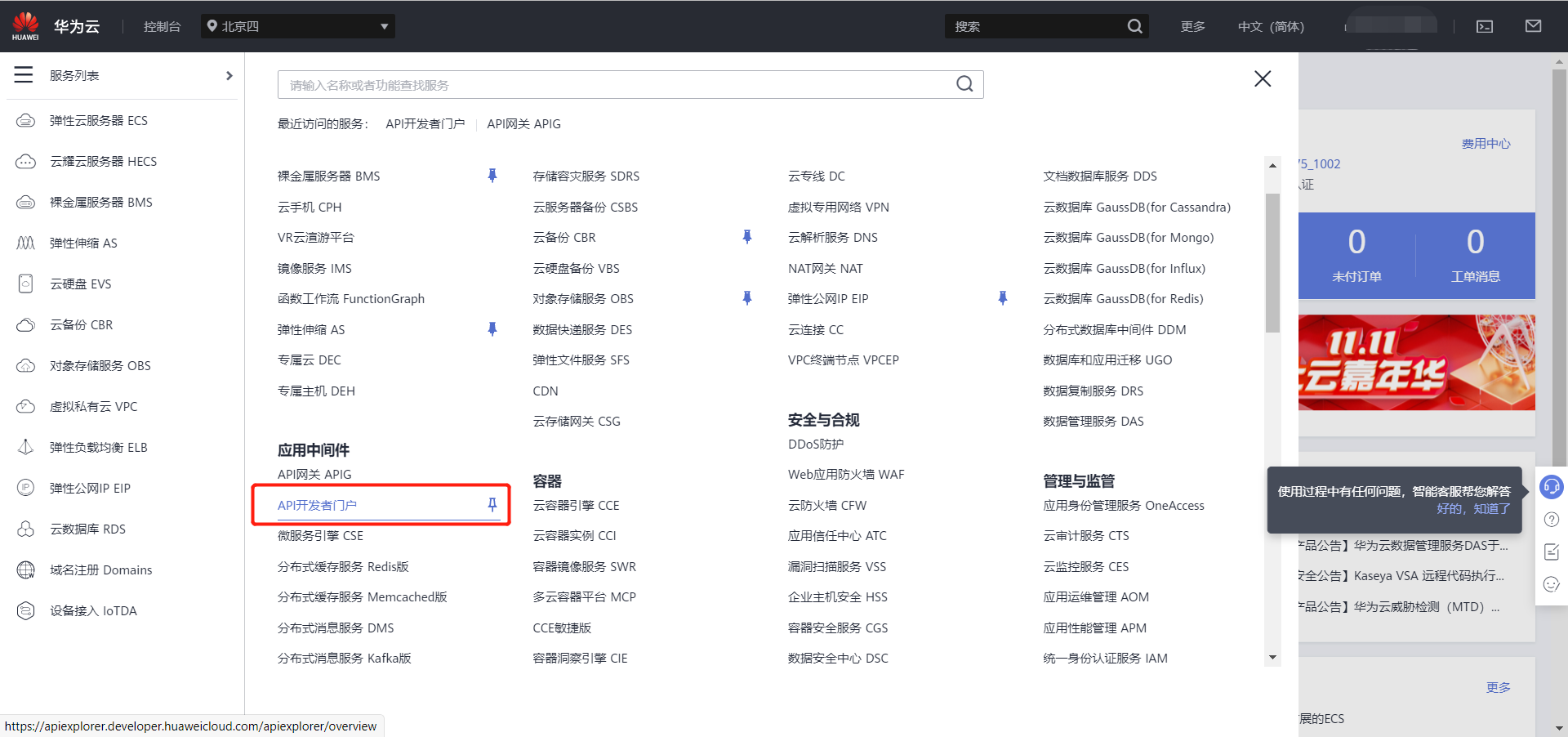This screenshot has width=1568, height=737.
Task: Open 统一身份认证服务 IAM service
Action: (x=1106, y=659)
